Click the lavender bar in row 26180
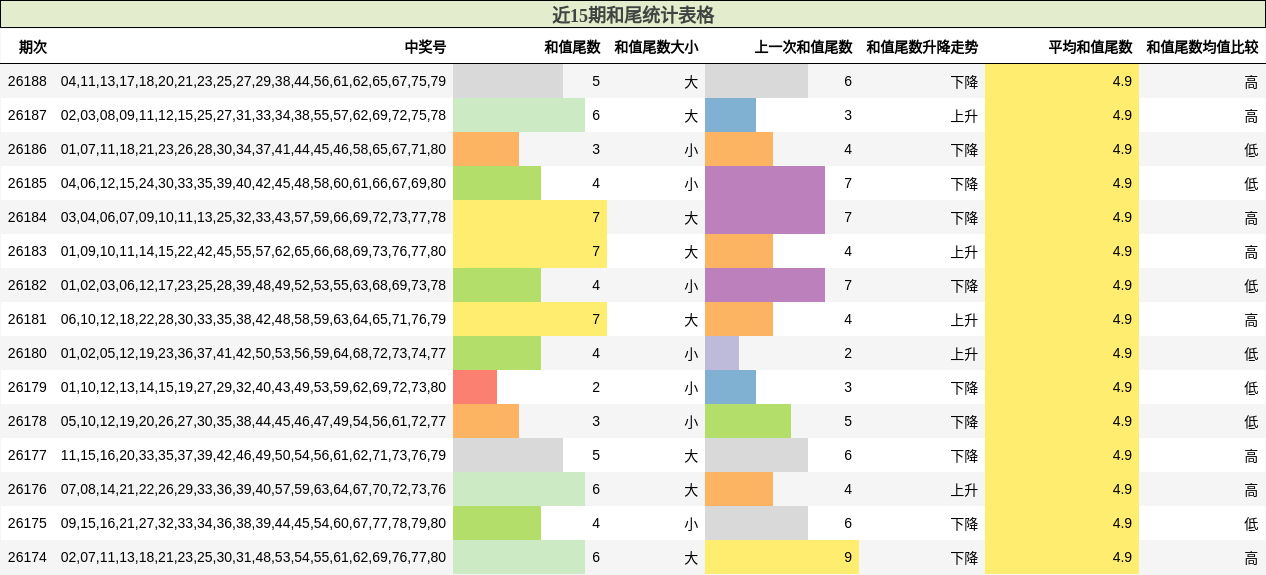This screenshot has height=575, width=1266. (722, 353)
